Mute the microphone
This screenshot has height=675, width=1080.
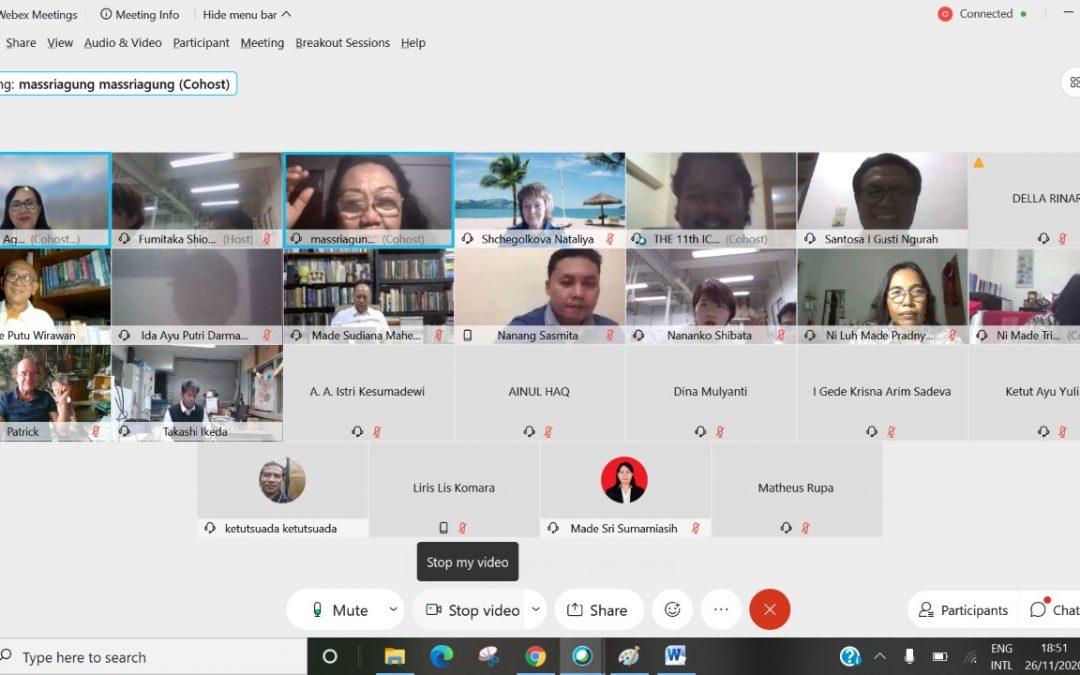click(340, 610)
